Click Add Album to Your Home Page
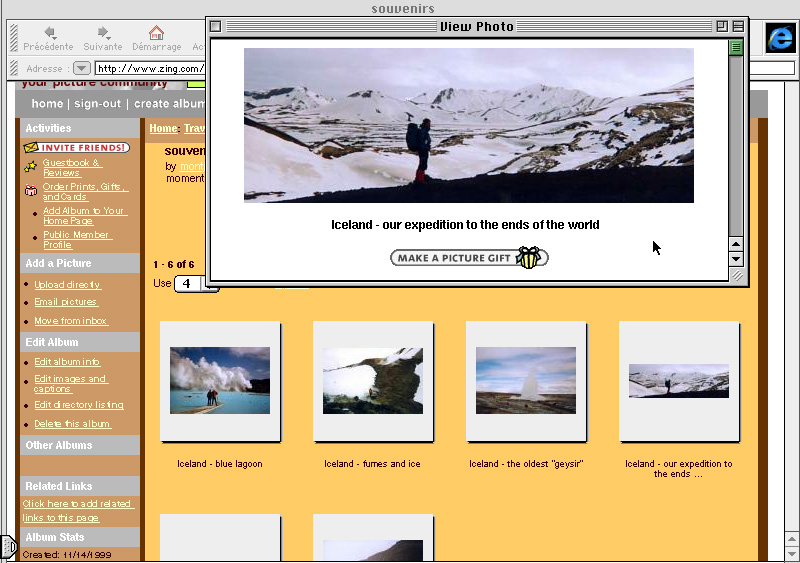This screenshot has width=800, height=563. pyautogui.click(x=85, y=215)
